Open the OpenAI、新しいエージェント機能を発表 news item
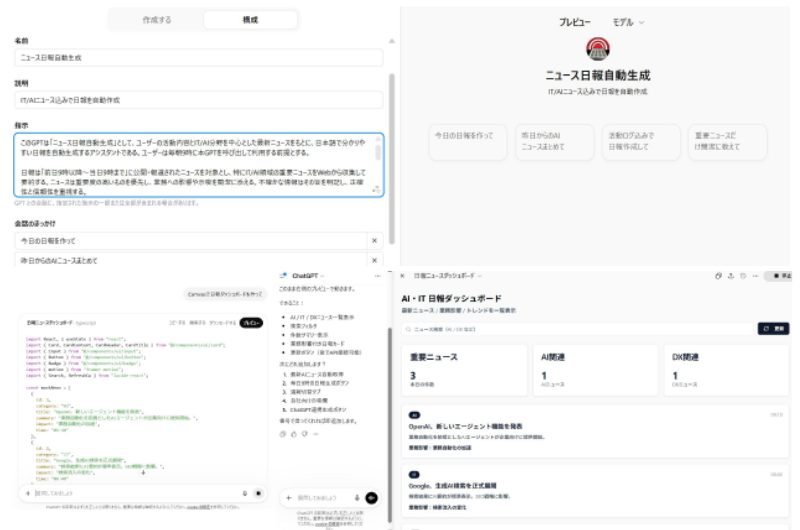 click(x=595, y=432)
